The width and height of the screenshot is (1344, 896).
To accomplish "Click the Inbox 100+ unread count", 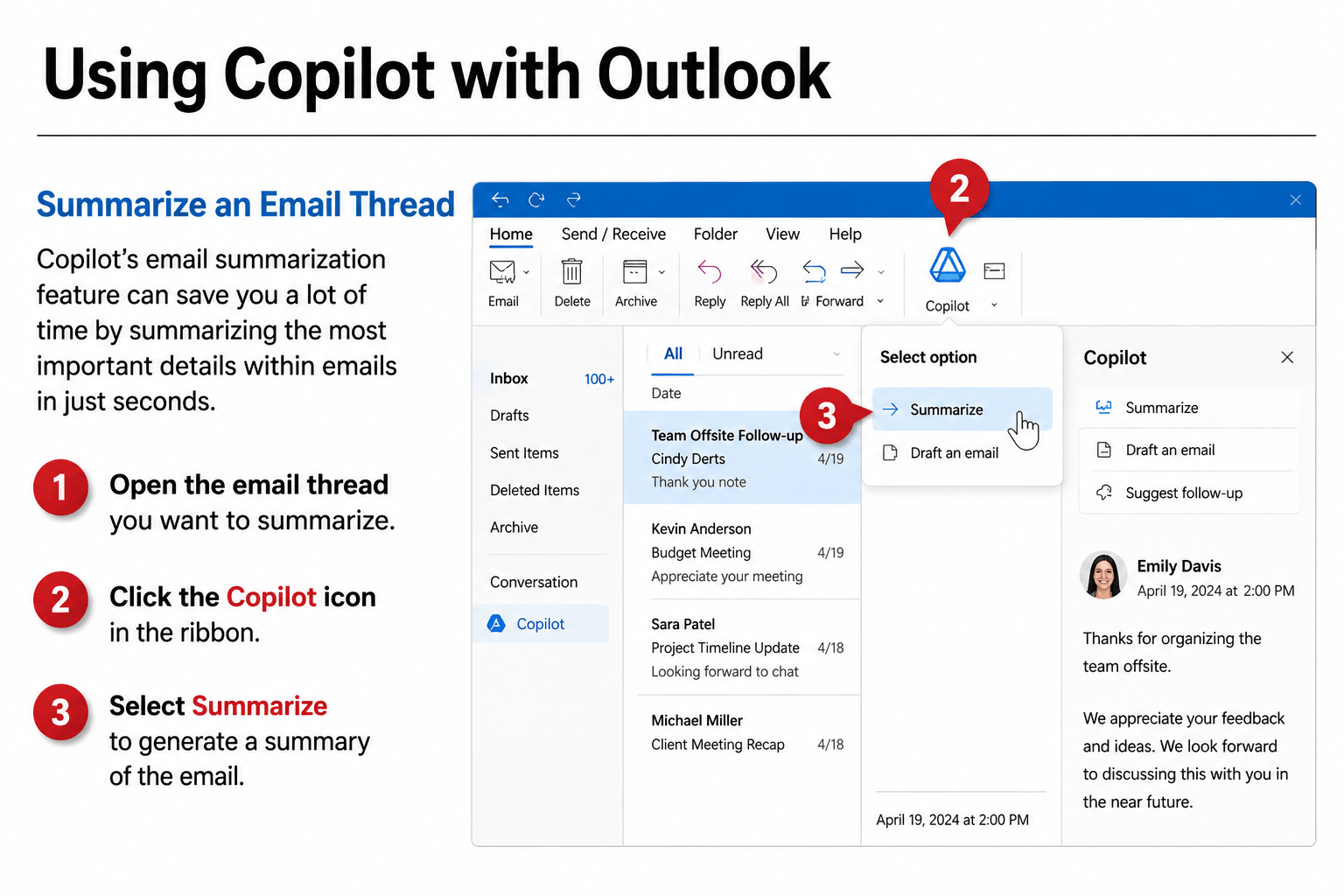I will pyautogui.click(x=599, y=379).
